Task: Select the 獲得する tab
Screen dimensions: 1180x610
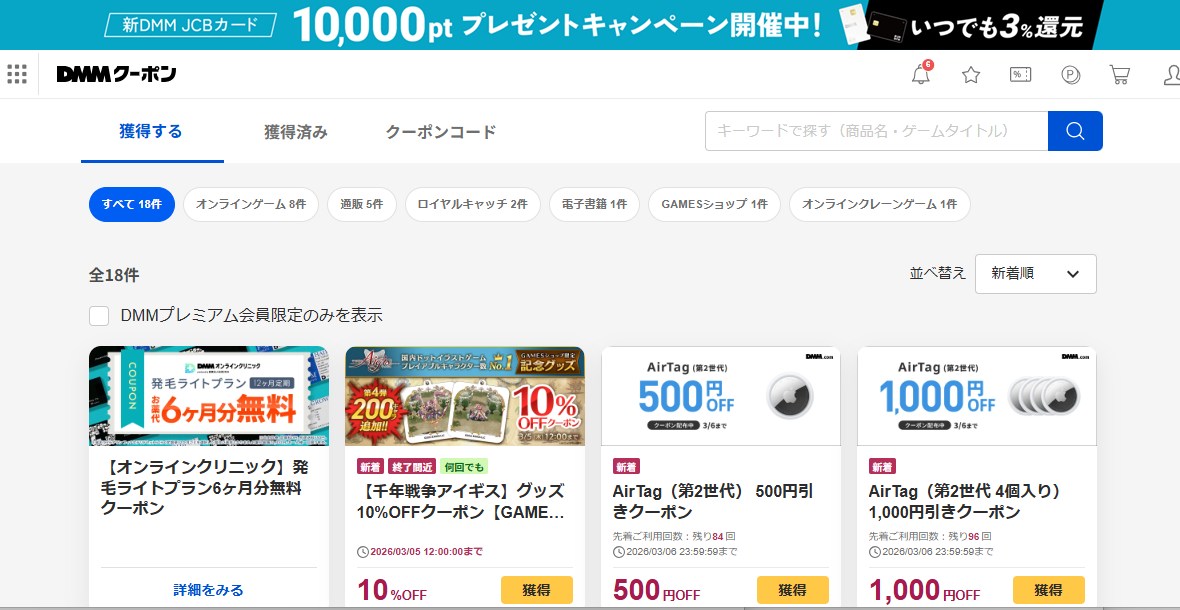Action: point(151,131)
